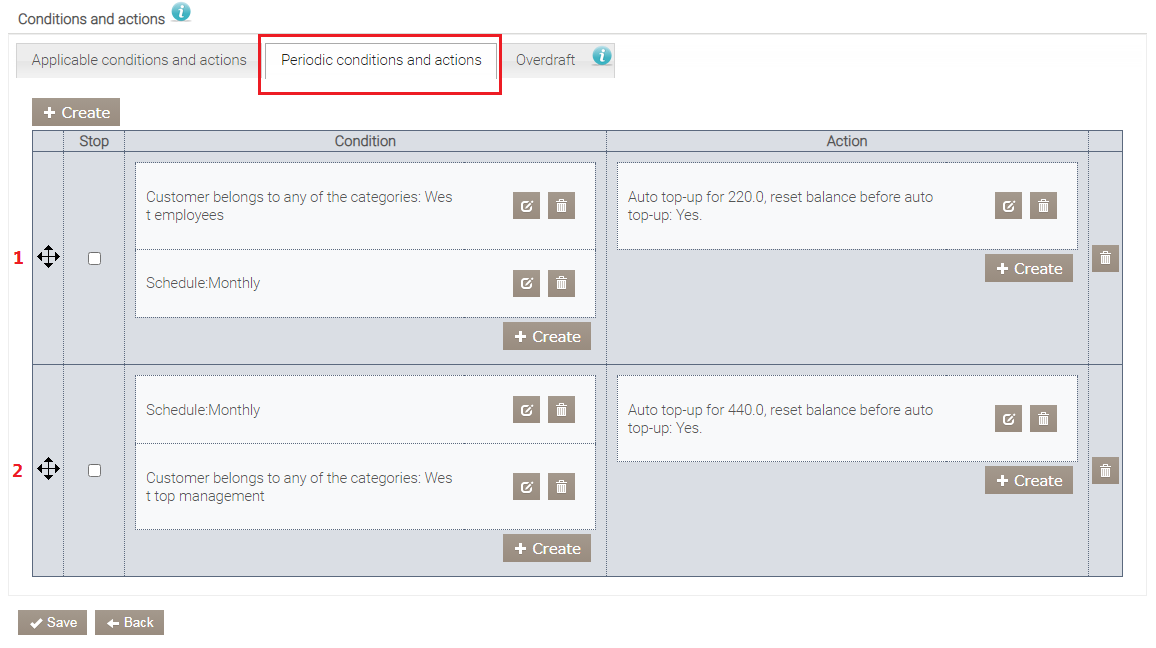Open info icon next to Conditions and actions

click(x=181, y=13)
